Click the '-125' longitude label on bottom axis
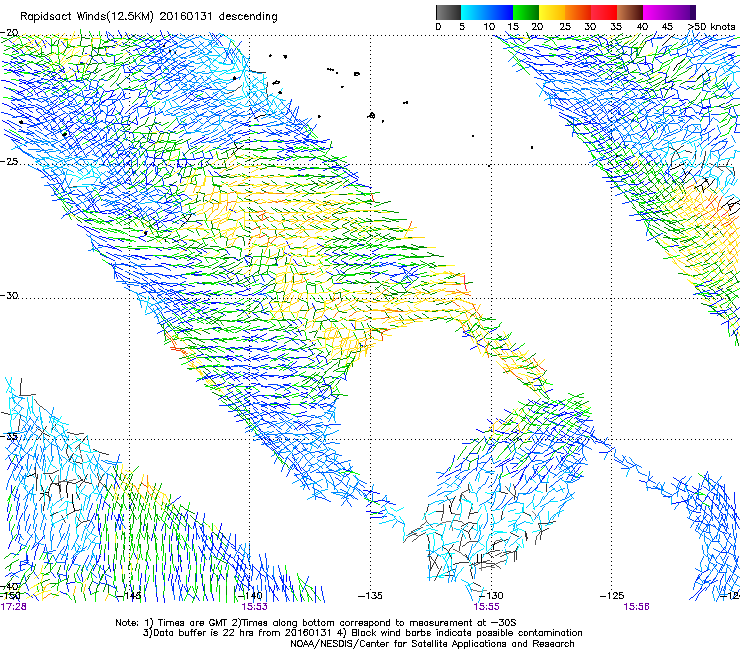This screenshot has height=650, width=740. 612,596
